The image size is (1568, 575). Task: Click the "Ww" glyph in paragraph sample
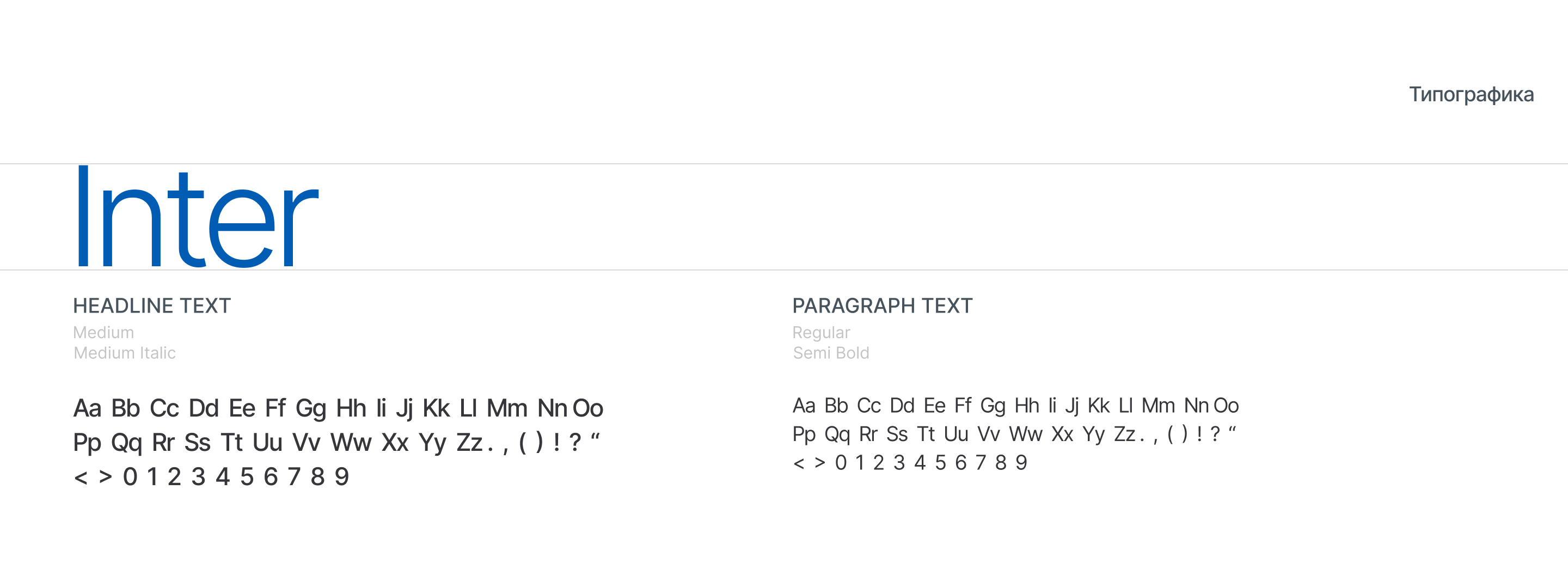click(x=1026, y=435)
